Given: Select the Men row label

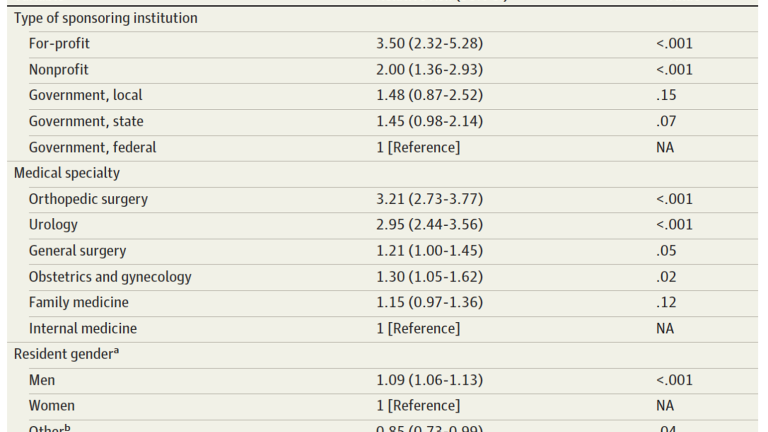Looking at the screenshot, I should (x=42, y=380).
